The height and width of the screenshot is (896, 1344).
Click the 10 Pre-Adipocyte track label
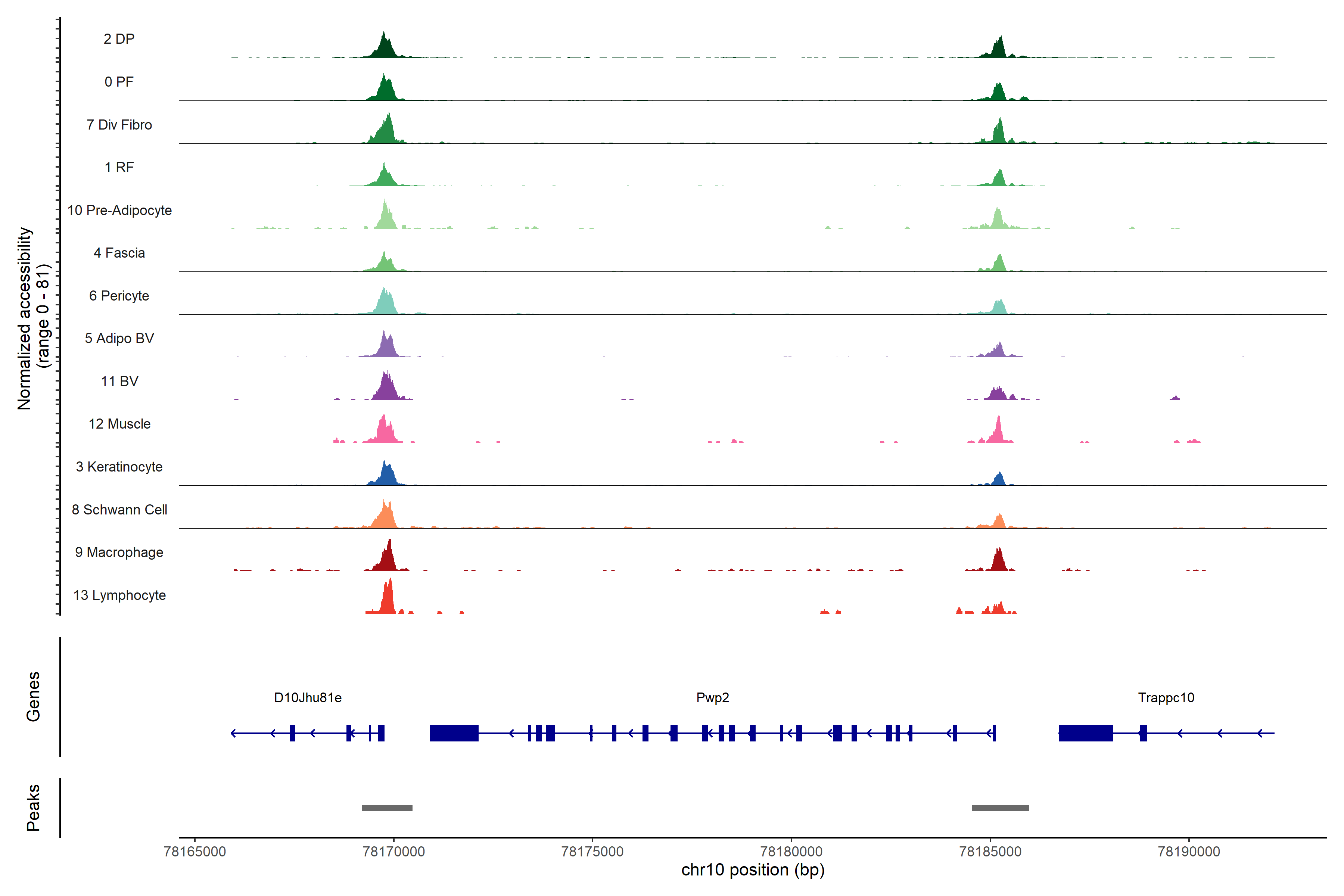119,210
